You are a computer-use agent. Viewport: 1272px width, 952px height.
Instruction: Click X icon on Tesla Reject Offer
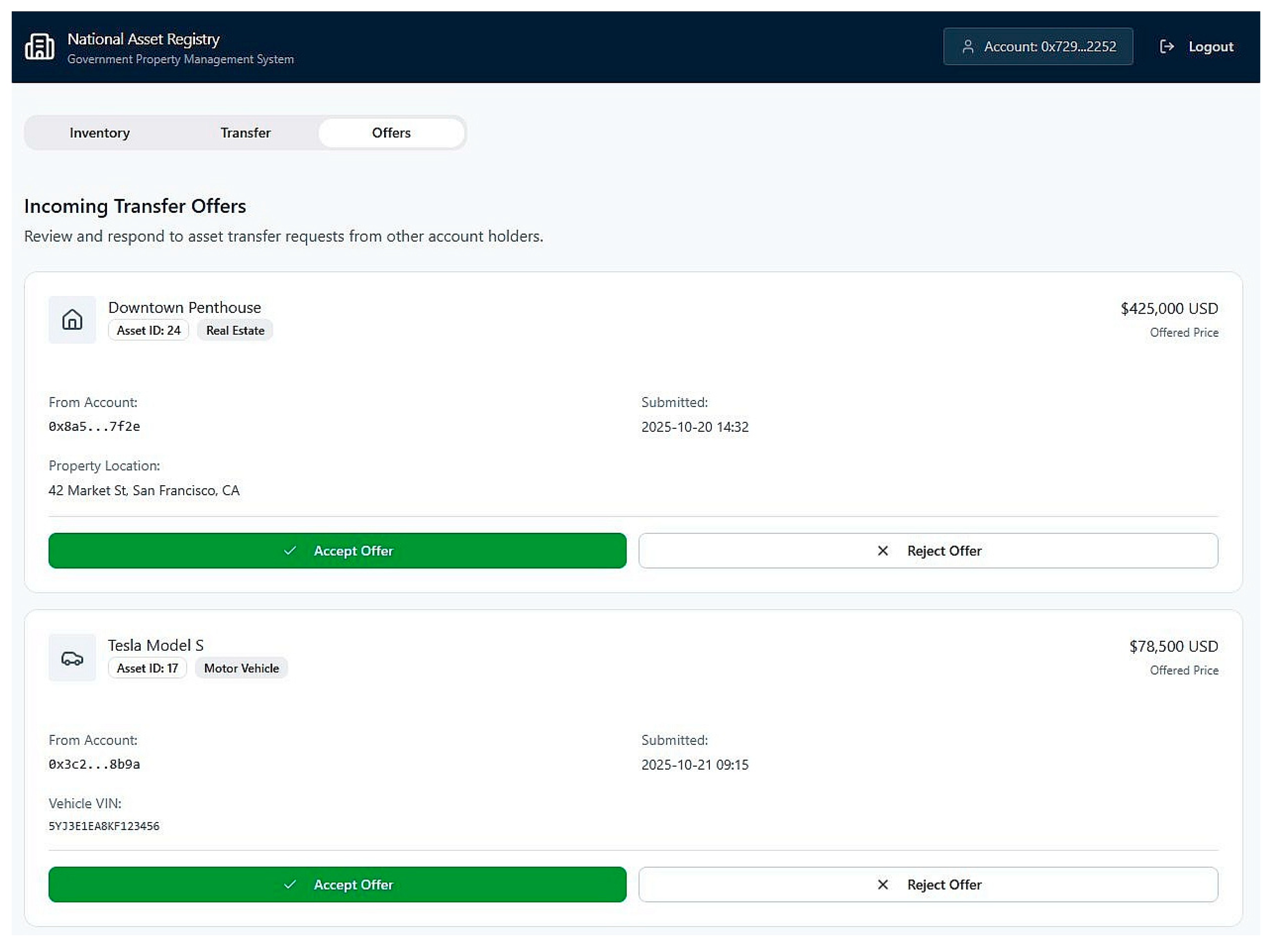click(x=883, y=884)
